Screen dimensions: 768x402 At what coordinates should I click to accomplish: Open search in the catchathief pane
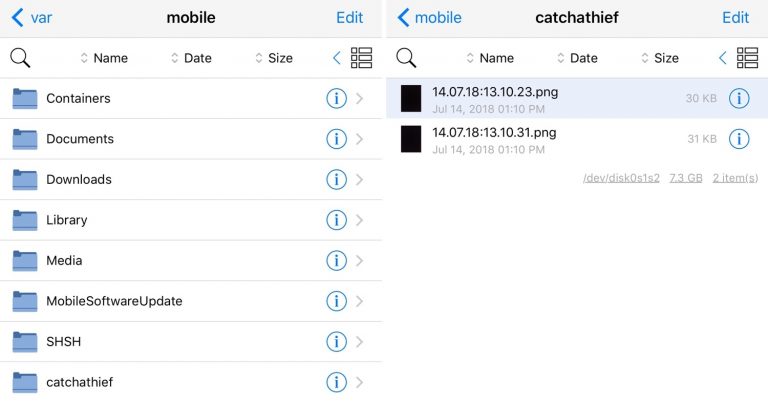[x=406, y=58]
